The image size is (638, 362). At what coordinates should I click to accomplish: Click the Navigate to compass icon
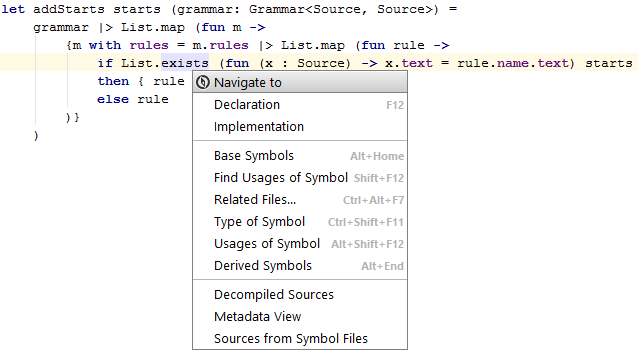pyautogui.click(x=203, y=82)
